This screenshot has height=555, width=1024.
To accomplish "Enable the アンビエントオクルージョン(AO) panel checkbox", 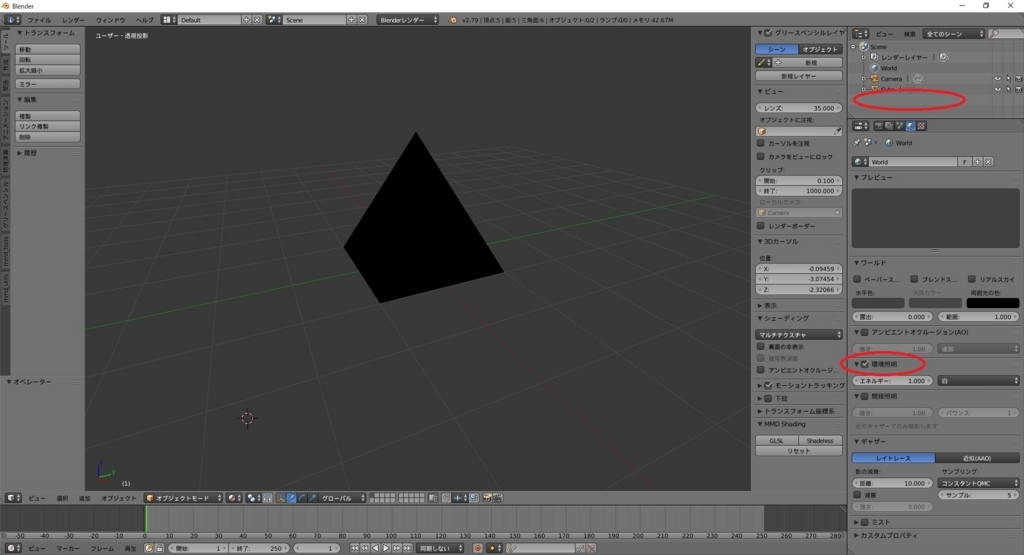I will 865,332.
